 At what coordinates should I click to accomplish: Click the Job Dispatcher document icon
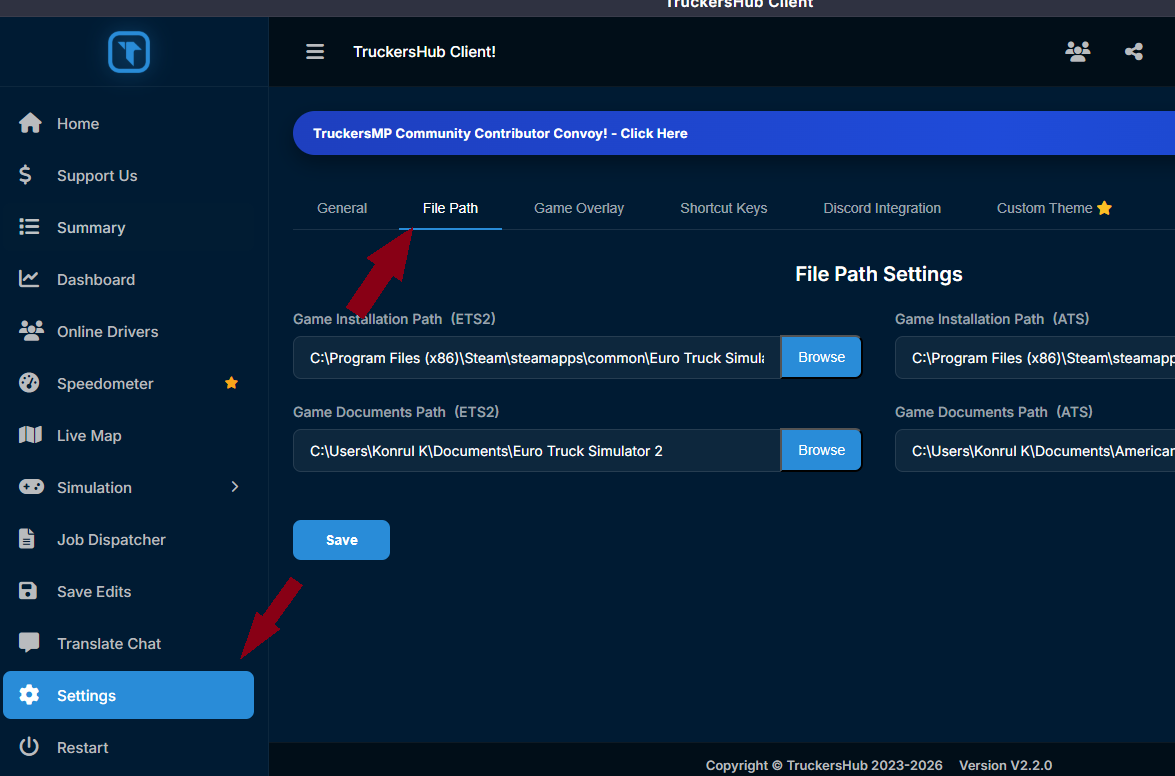click(x=27, y=539)
